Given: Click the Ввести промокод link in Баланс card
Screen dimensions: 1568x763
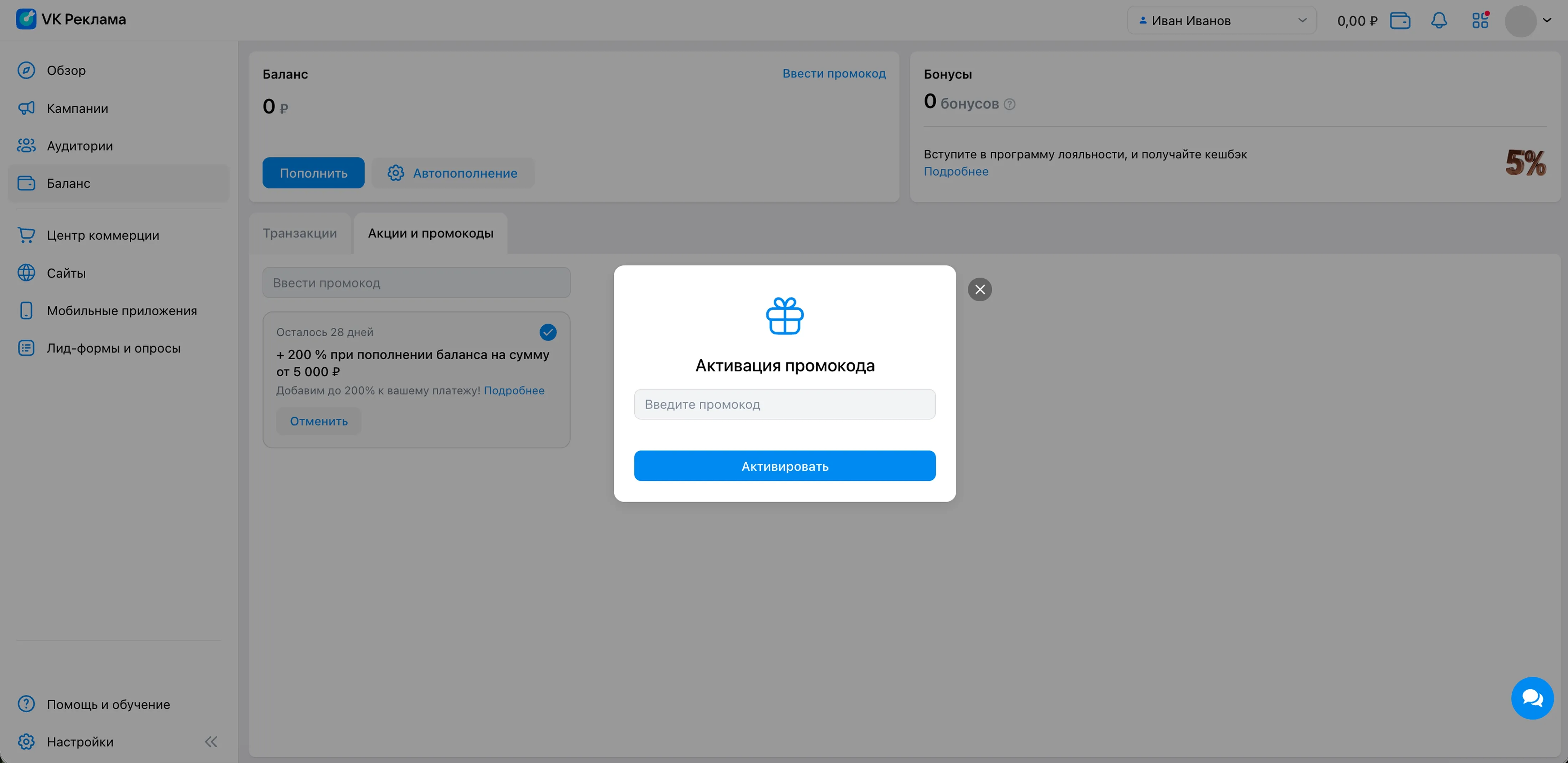Looking at the screenshot, I should click(834, 74).
